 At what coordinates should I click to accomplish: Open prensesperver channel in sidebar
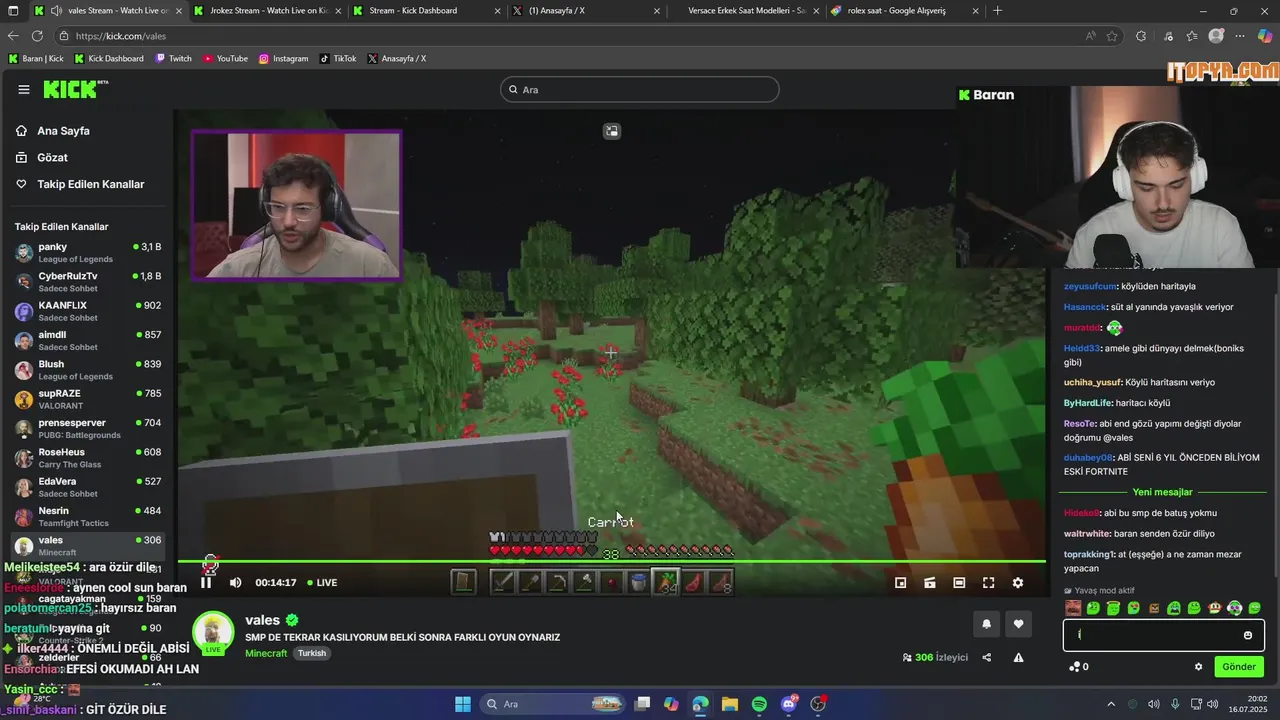[x=88, y=429]
